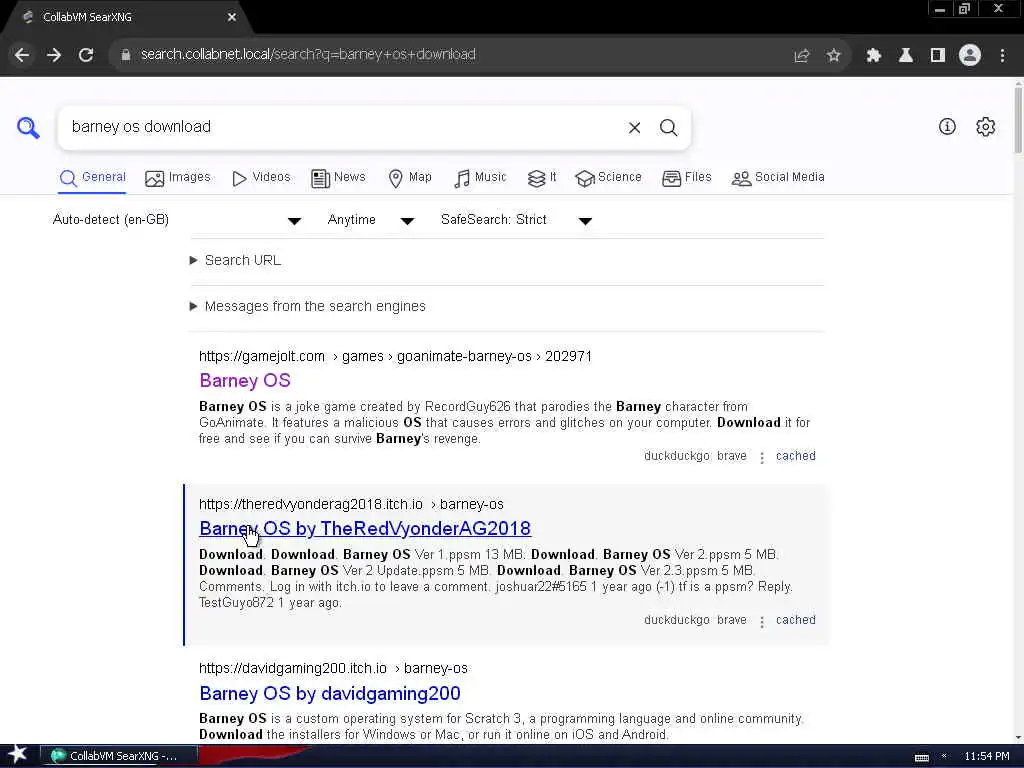Open the Chrome three-dot menu
Viewport: 1024px width, 768px height.
(1002, 56)
